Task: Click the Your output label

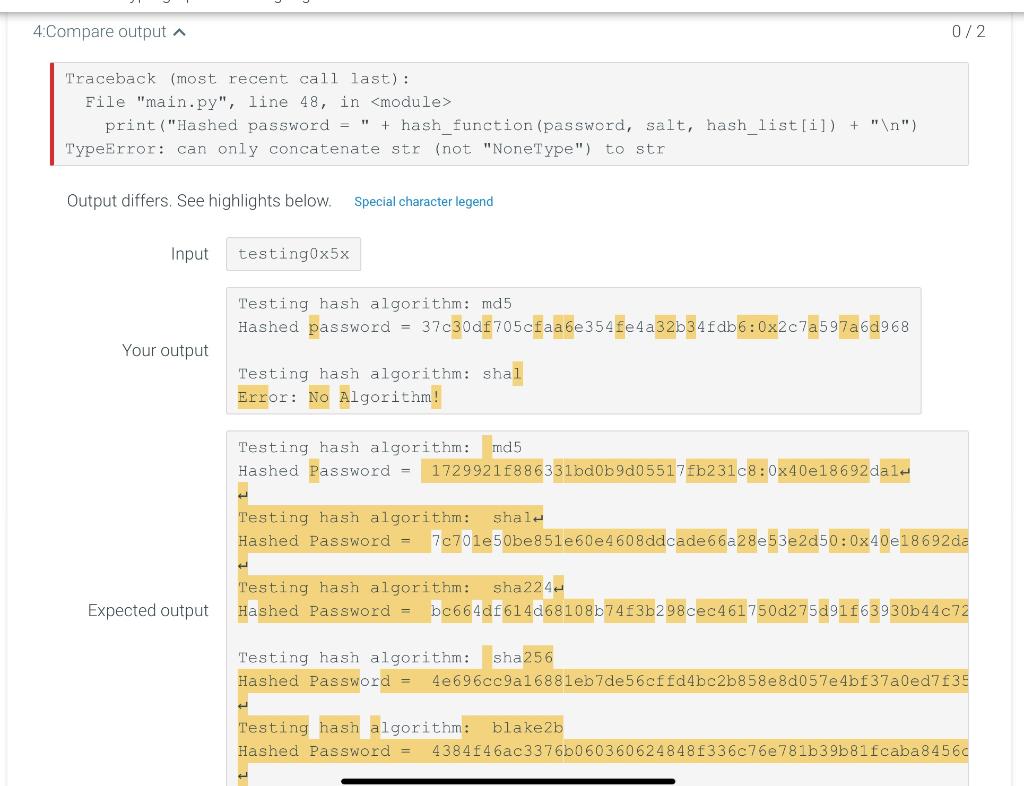Action: pyautogui.click(x=165, y=350)
